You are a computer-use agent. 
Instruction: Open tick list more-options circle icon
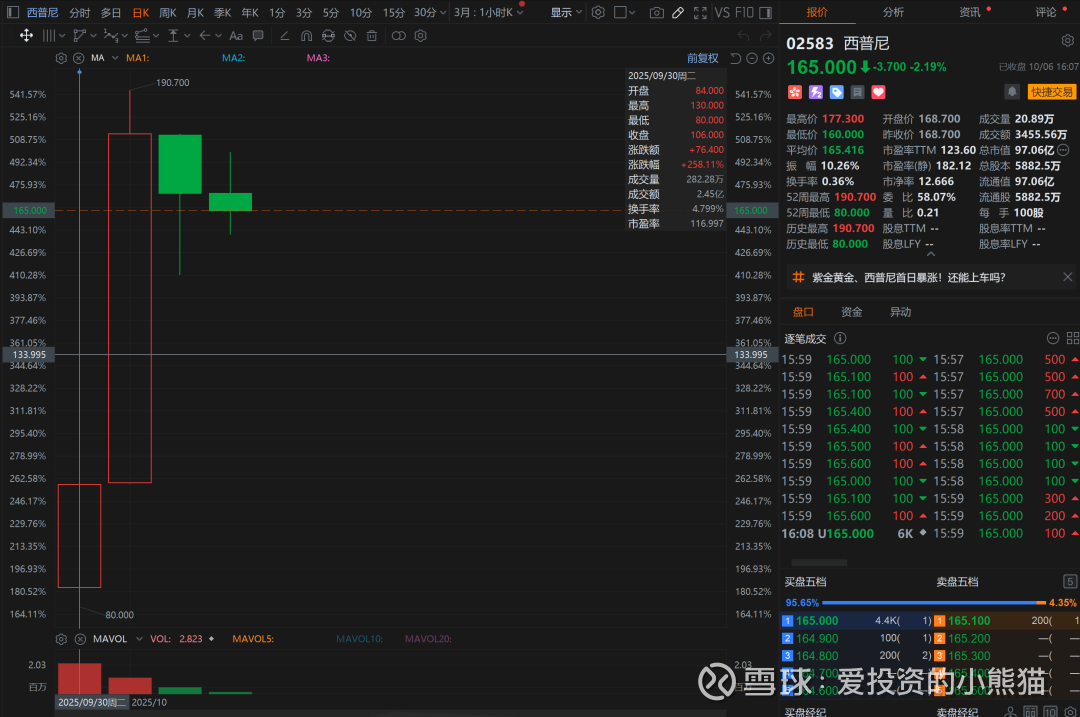tap(1052, 338)
